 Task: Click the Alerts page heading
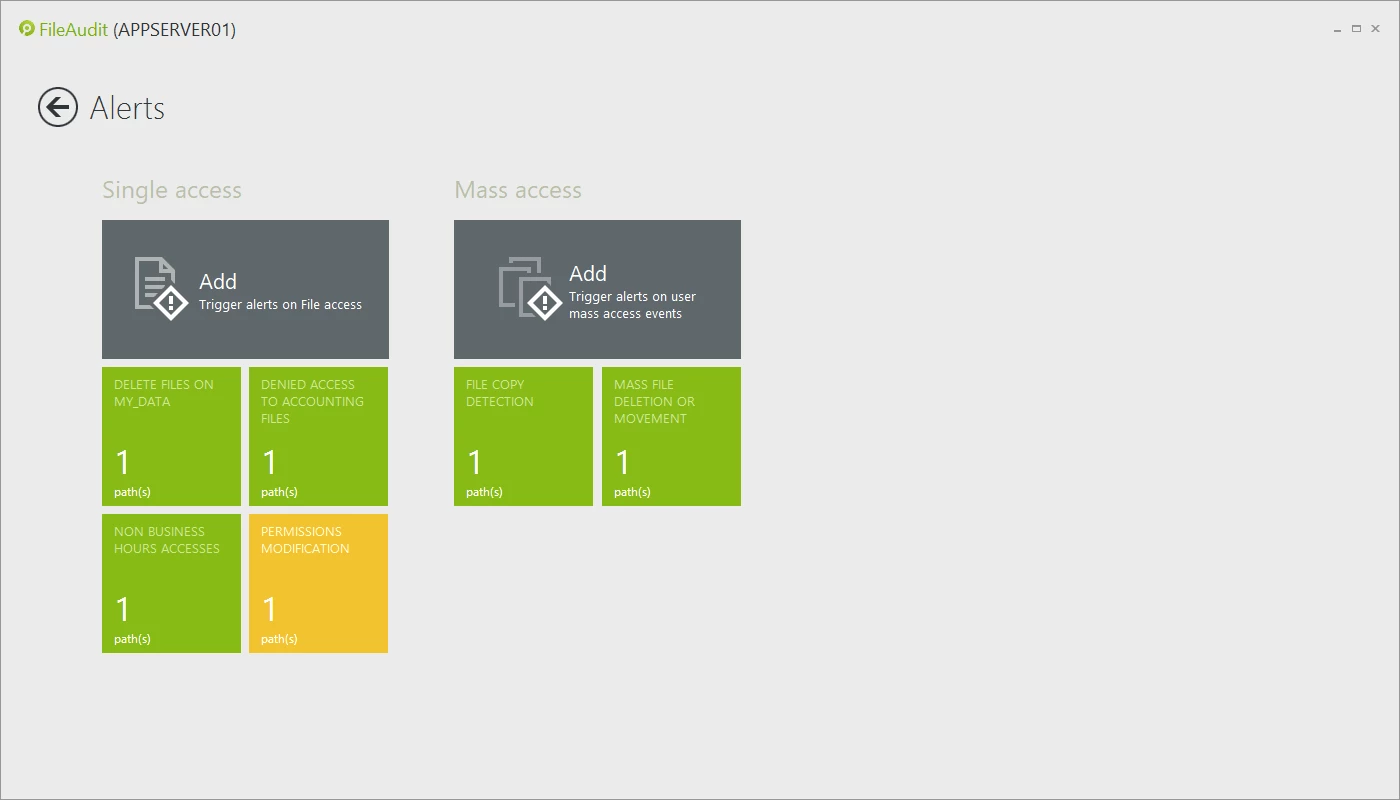point(127,108)
